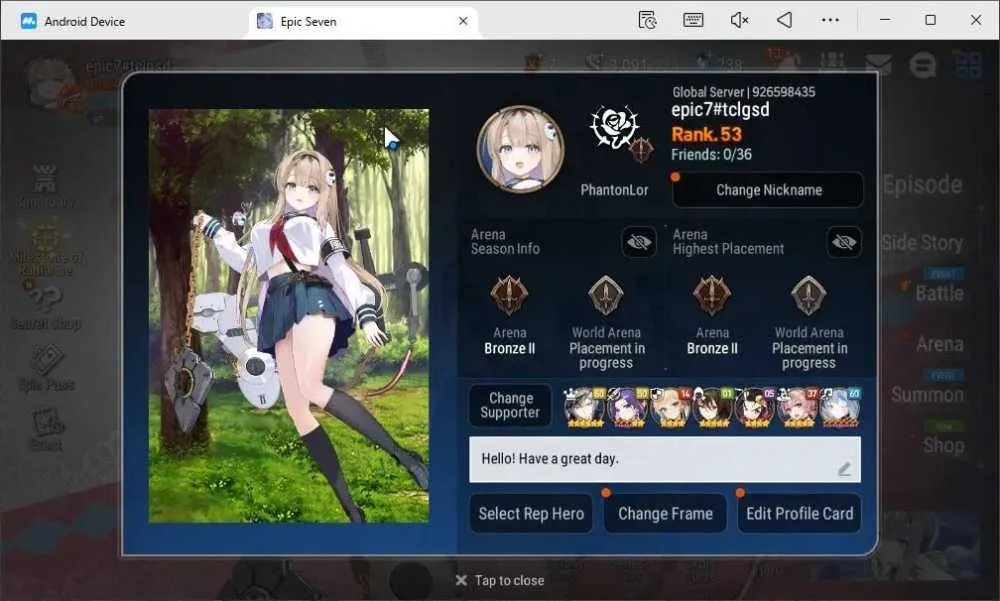
Task: Click the Arena Bronze II badge under Highest Placement
Action: (x=712, y=295)
